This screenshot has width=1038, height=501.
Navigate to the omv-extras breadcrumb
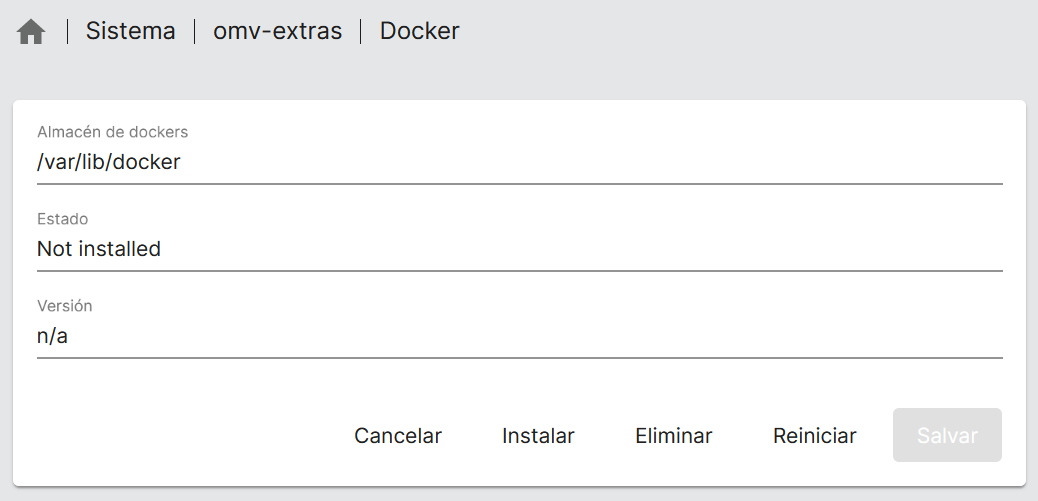point(277,31)
